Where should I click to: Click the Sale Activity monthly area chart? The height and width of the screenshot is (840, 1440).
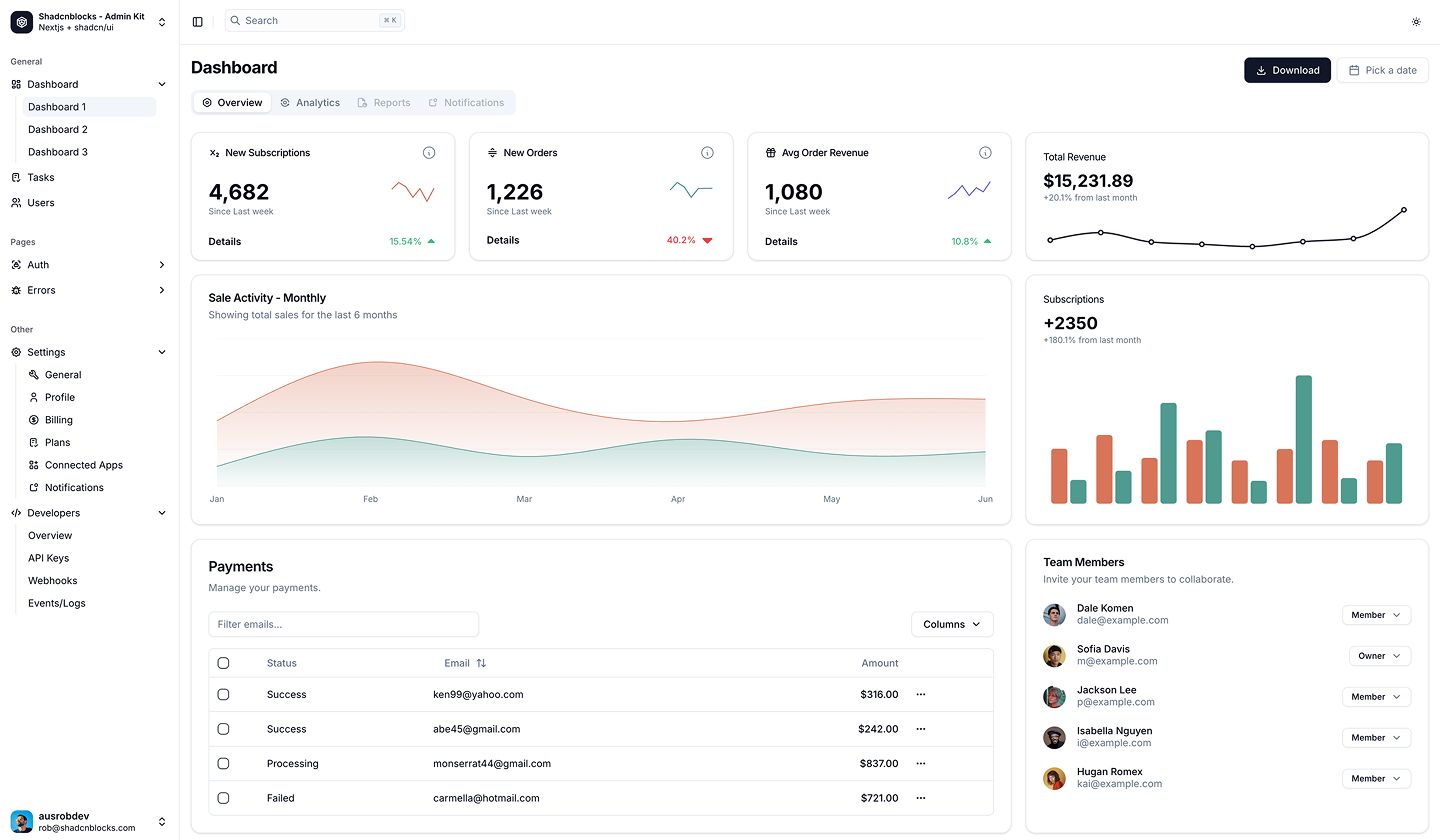point(600,420)
